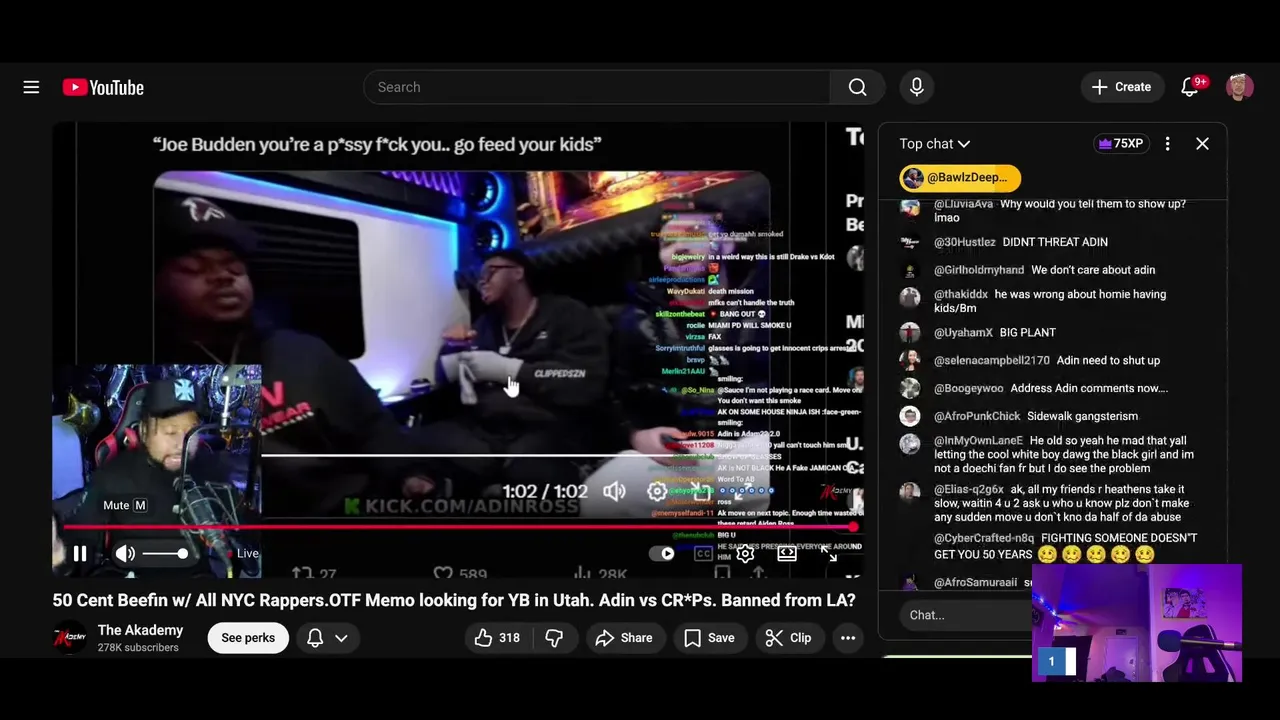Screen dimensions: 1280x720
Task: Click picture-in-picture webcam overlay thumbnail
Action: point(1137,623)
